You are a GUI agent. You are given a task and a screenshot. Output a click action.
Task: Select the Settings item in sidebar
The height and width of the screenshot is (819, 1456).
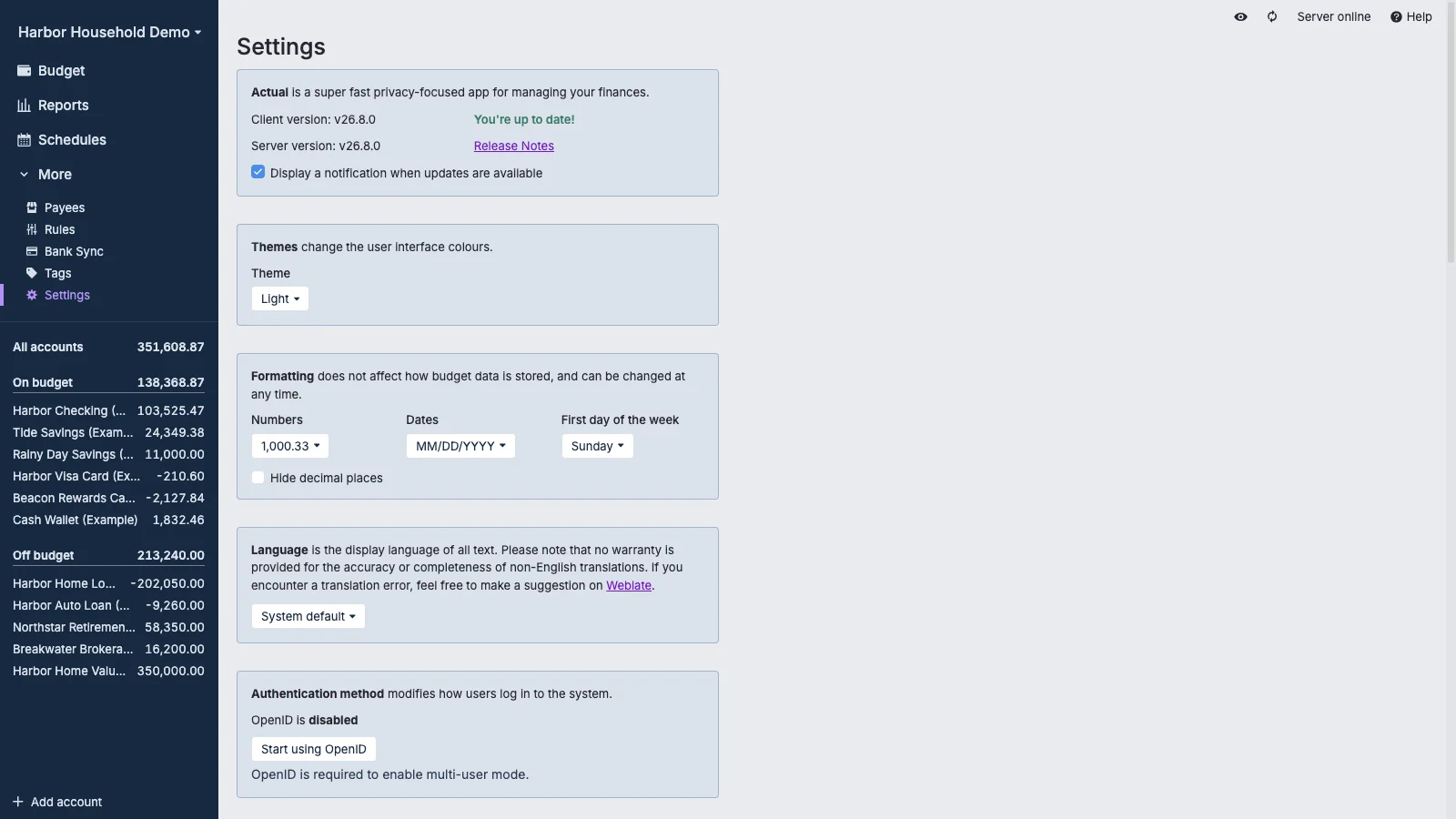click(x=67, y=295)
